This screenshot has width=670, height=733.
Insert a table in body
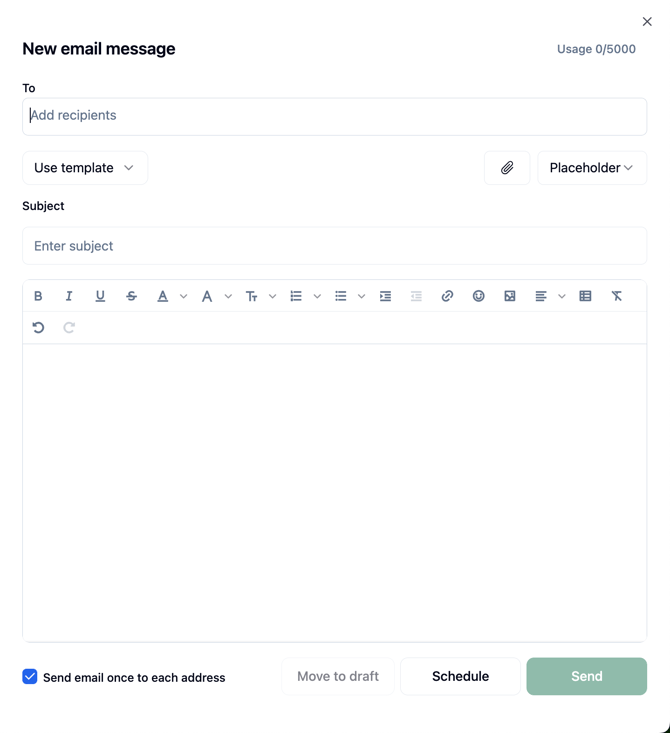coord(585,296)
